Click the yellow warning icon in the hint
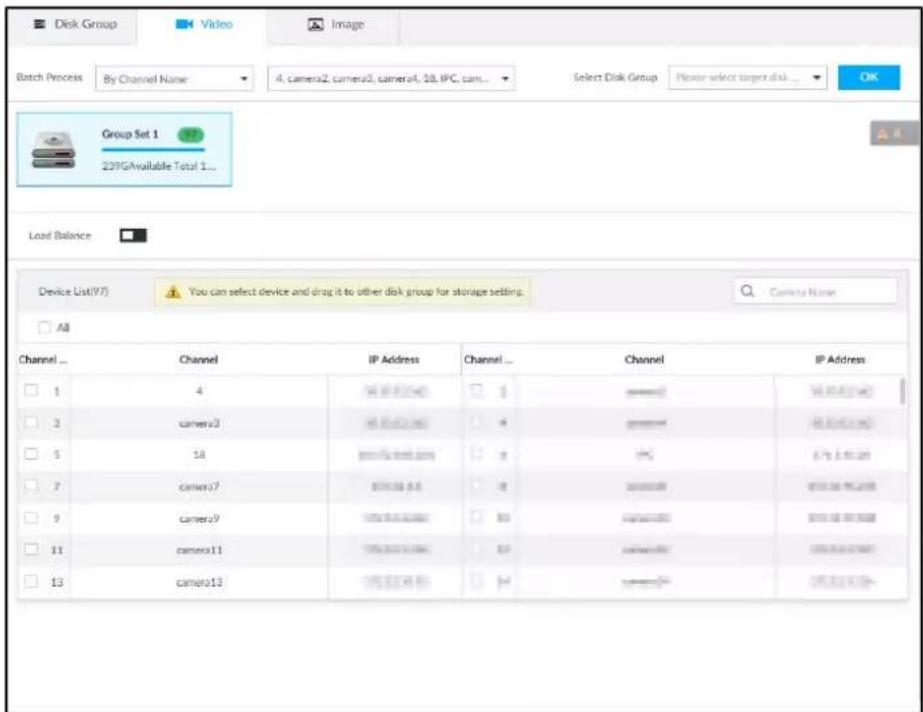Image resolution: width=923 pixels, height=712 pixels. [173, 292]
